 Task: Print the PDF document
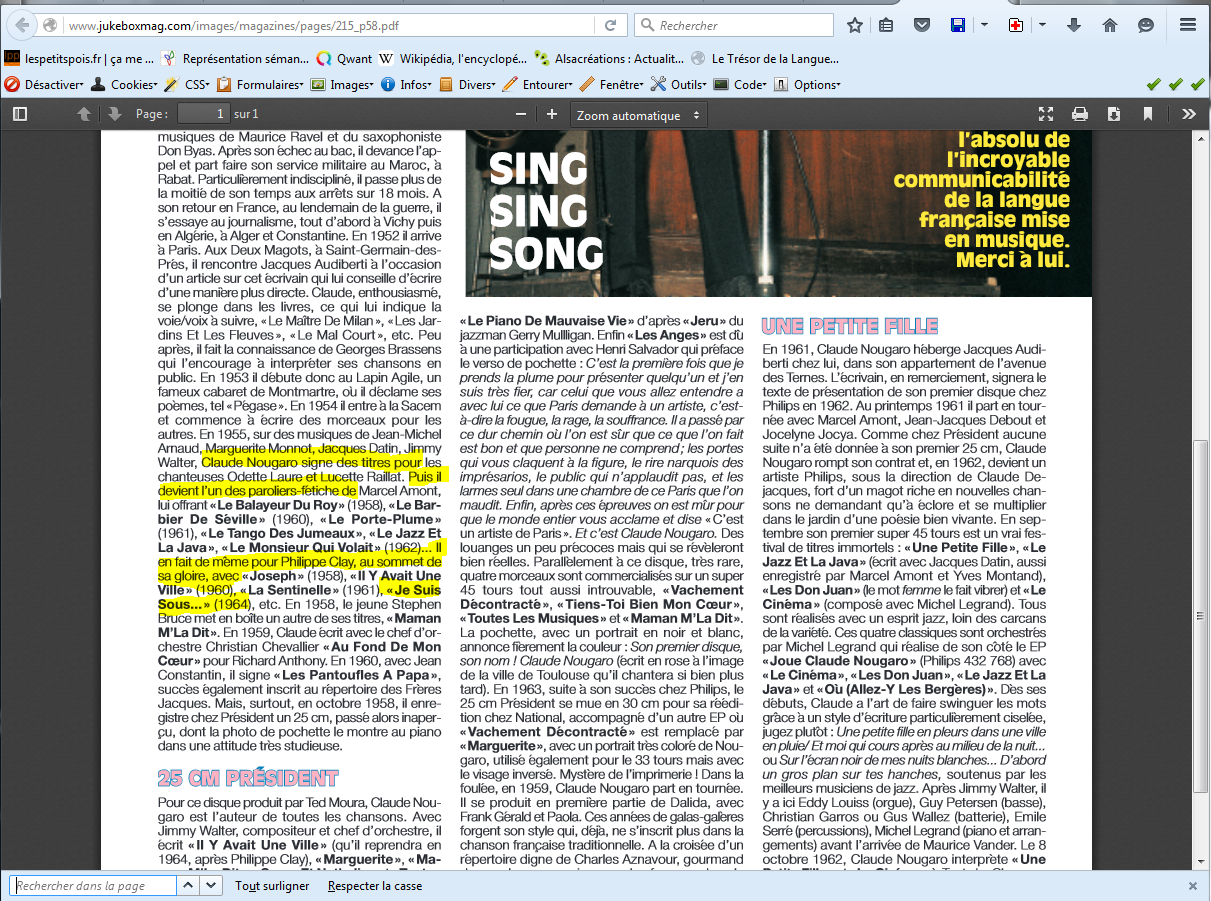(x=1080, y=114)
